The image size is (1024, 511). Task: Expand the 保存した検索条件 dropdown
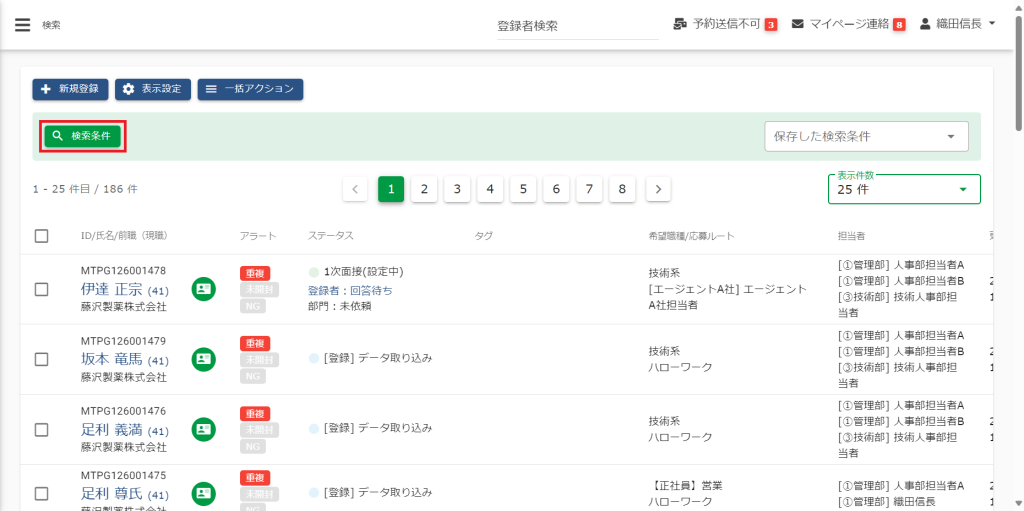pyautogui.click(x=866, y=137)
